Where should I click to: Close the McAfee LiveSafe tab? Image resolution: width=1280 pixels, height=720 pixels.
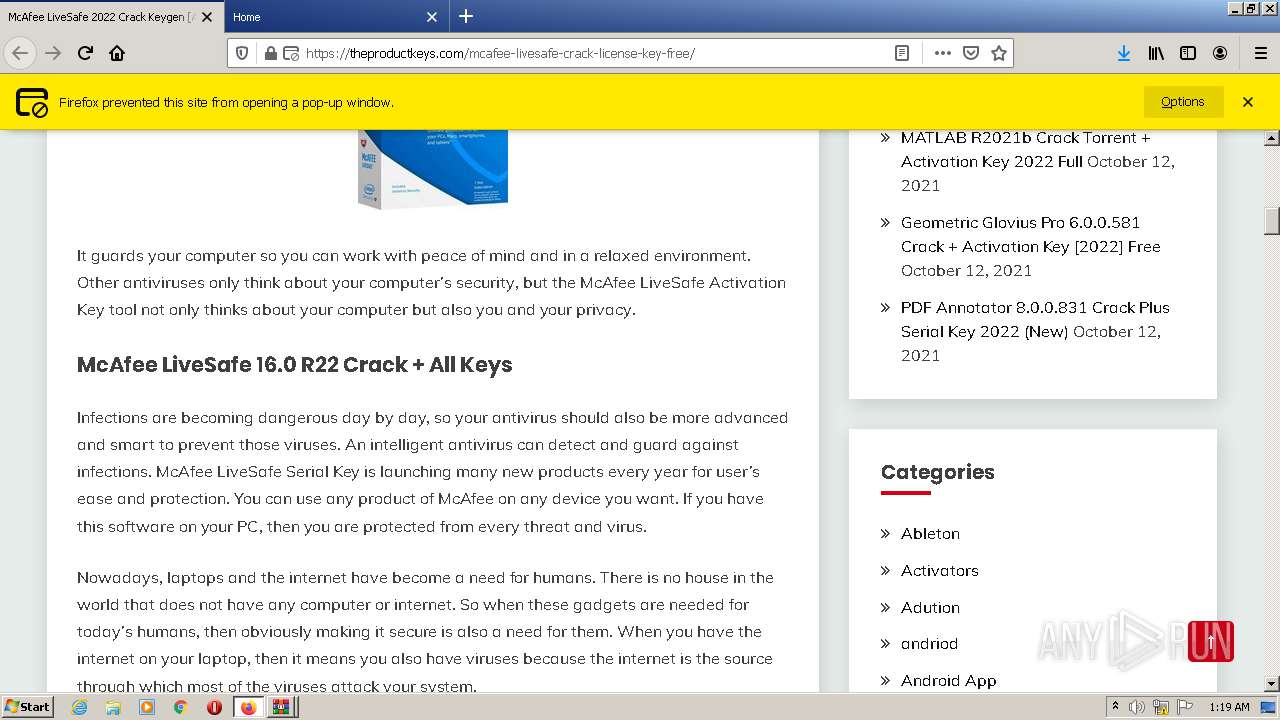207,17
